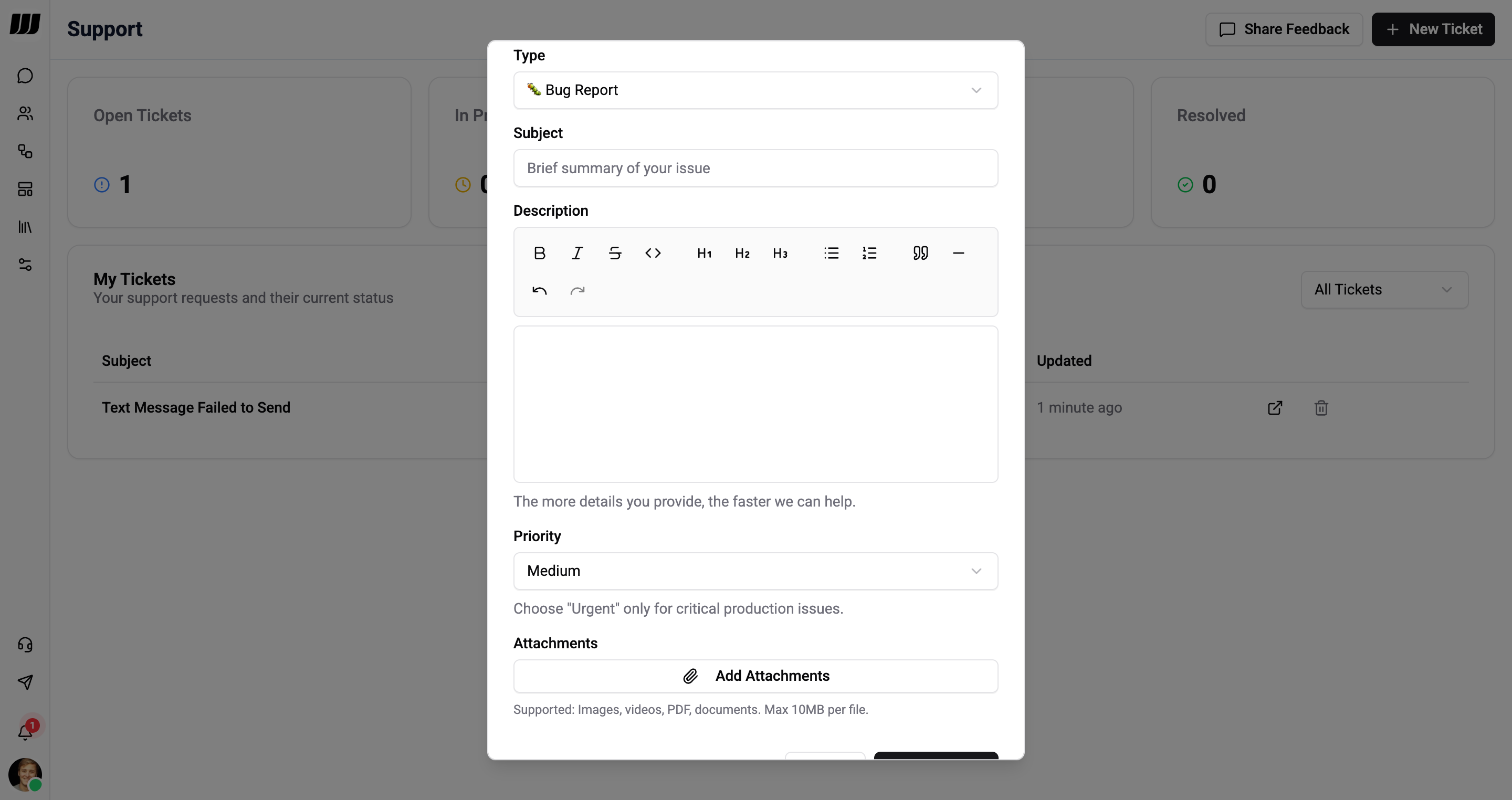
Task: Open the Priority dropdown set to Medium
Action: [x=755, y=571]
